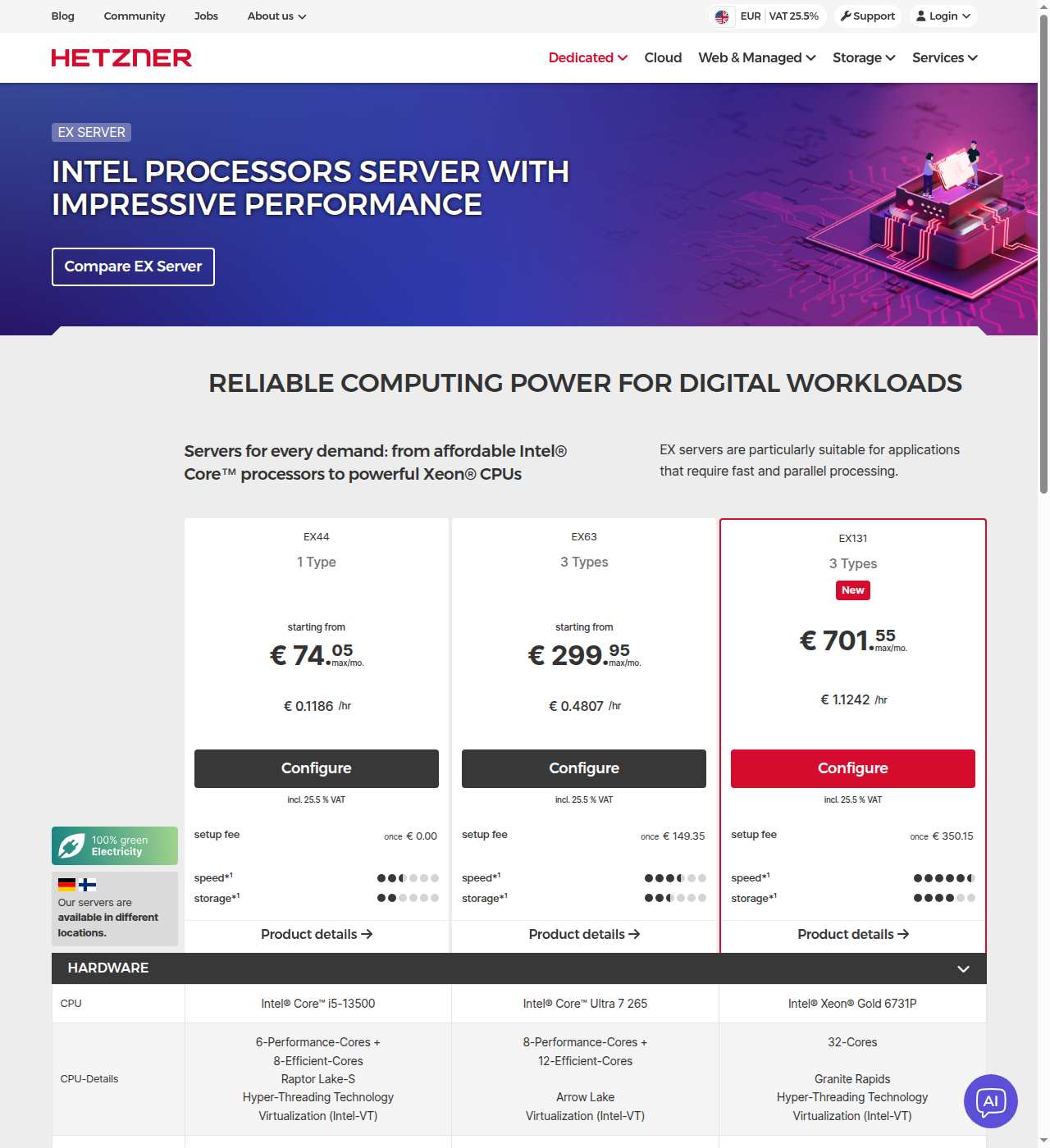Click the EX131 speed rating dots
The width and height of the screenshot is (1050, 1148).
(x=944, y=878)
